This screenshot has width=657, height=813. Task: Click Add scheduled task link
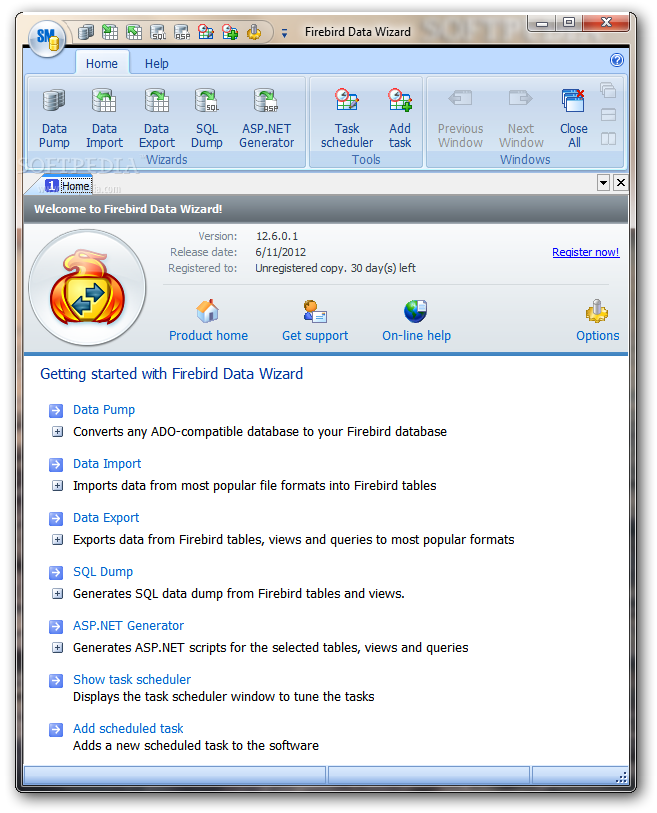[128, 728]
